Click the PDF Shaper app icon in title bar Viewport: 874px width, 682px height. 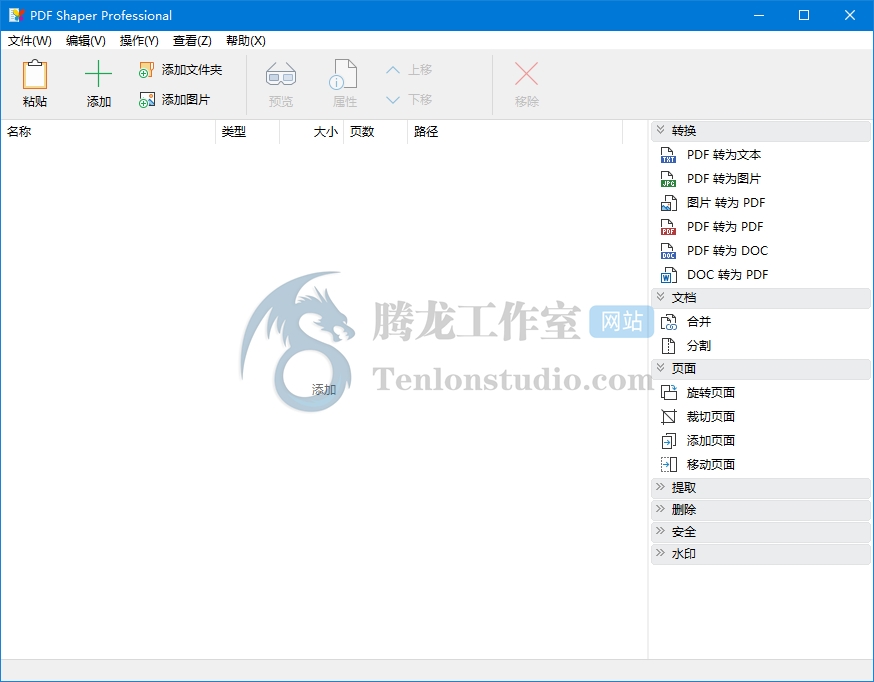click(17, 16)
